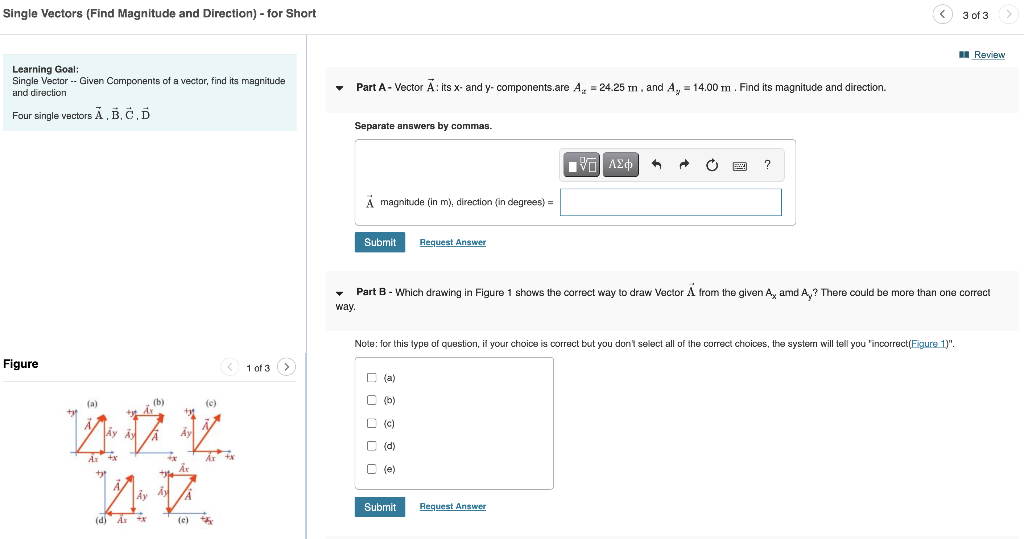
Task: Submit the Part B answer
Action: point(380,507)
